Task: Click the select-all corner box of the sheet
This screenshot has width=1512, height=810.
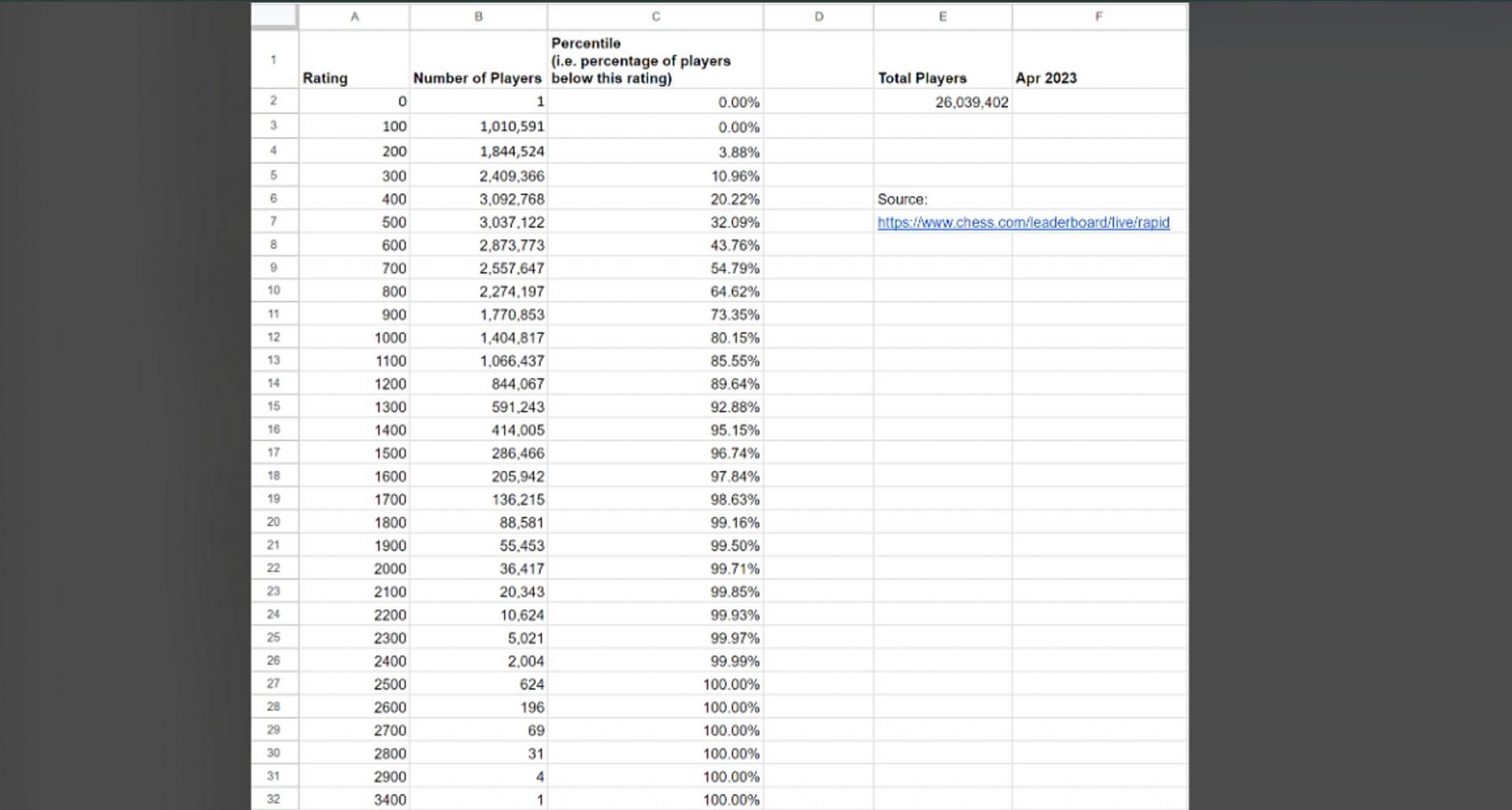Action: (274, 16)
